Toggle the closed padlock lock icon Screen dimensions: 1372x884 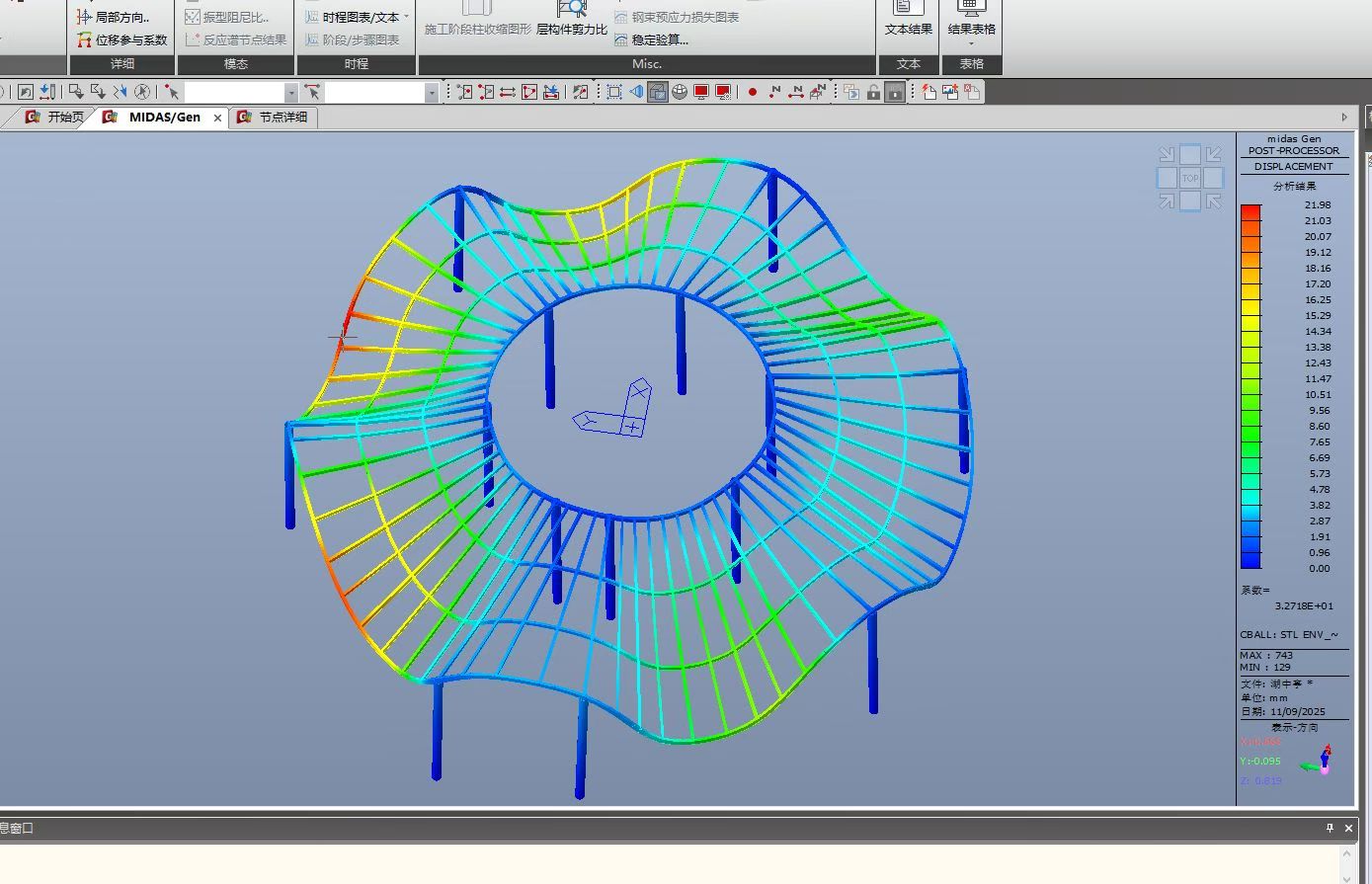click(x=895, y=92)
